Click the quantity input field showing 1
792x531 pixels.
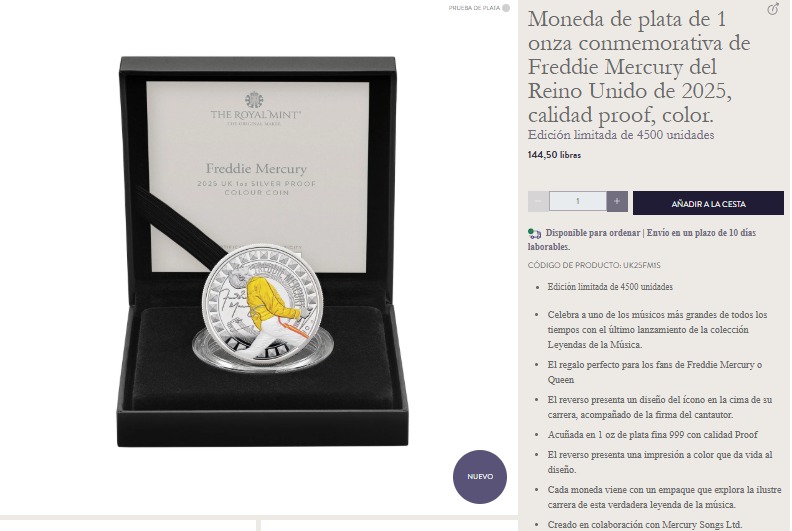[577, 201]
